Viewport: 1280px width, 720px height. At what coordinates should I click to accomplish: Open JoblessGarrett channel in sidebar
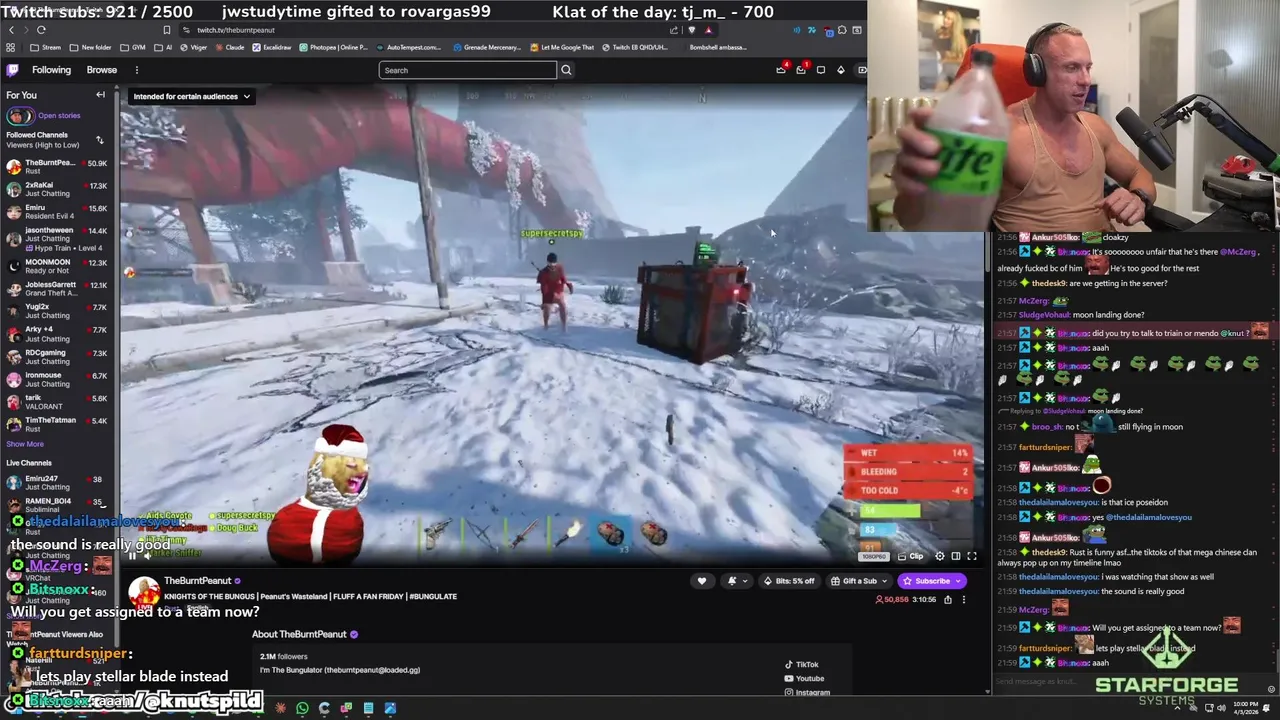(57, 289)
